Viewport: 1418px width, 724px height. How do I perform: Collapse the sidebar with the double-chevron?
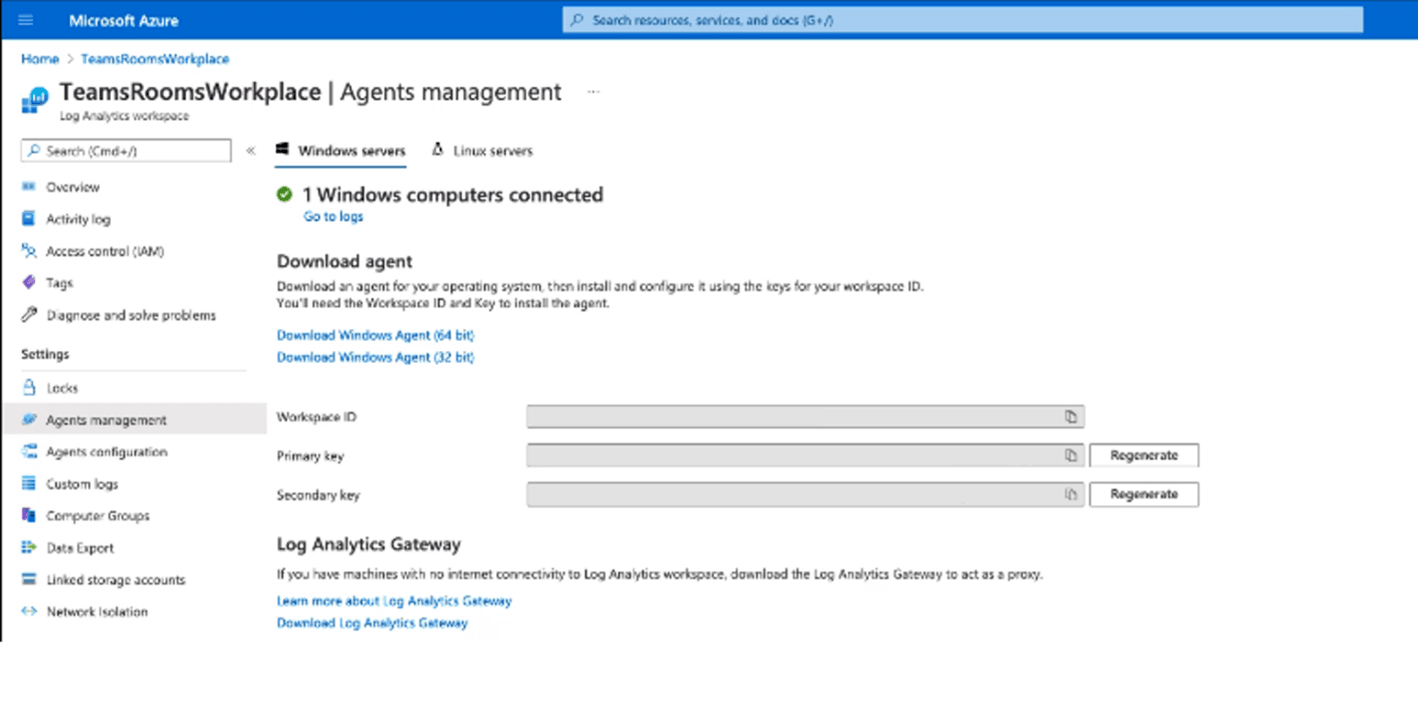[251, 150]
